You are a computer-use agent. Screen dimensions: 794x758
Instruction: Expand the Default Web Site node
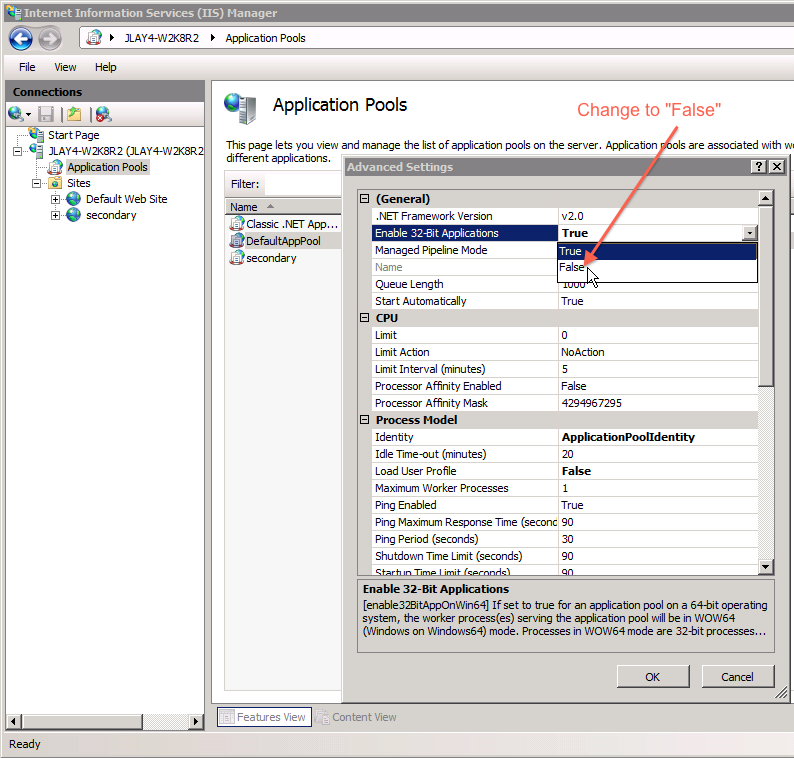click(55, 200)
